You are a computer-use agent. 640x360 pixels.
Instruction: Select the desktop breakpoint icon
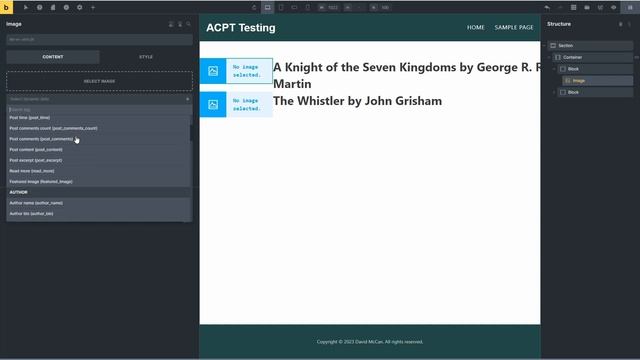(x=267, y=7)
